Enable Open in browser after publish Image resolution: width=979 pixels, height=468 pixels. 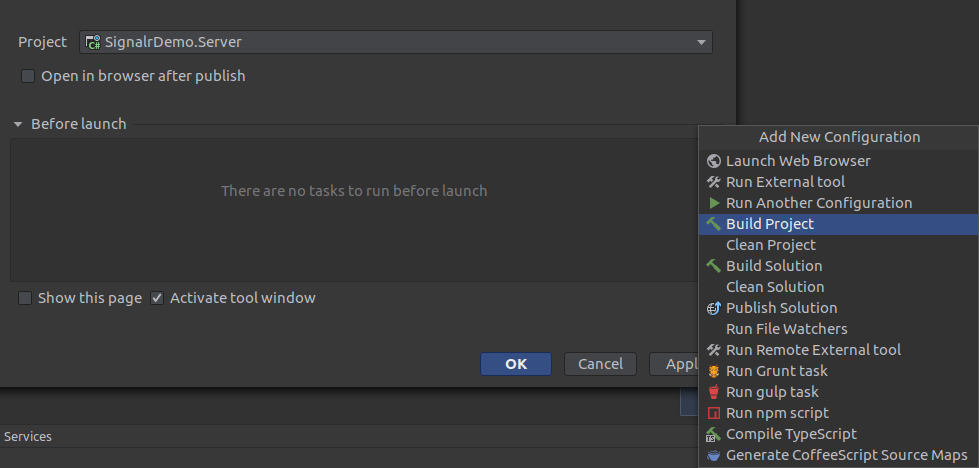click(x=28, y=76)
